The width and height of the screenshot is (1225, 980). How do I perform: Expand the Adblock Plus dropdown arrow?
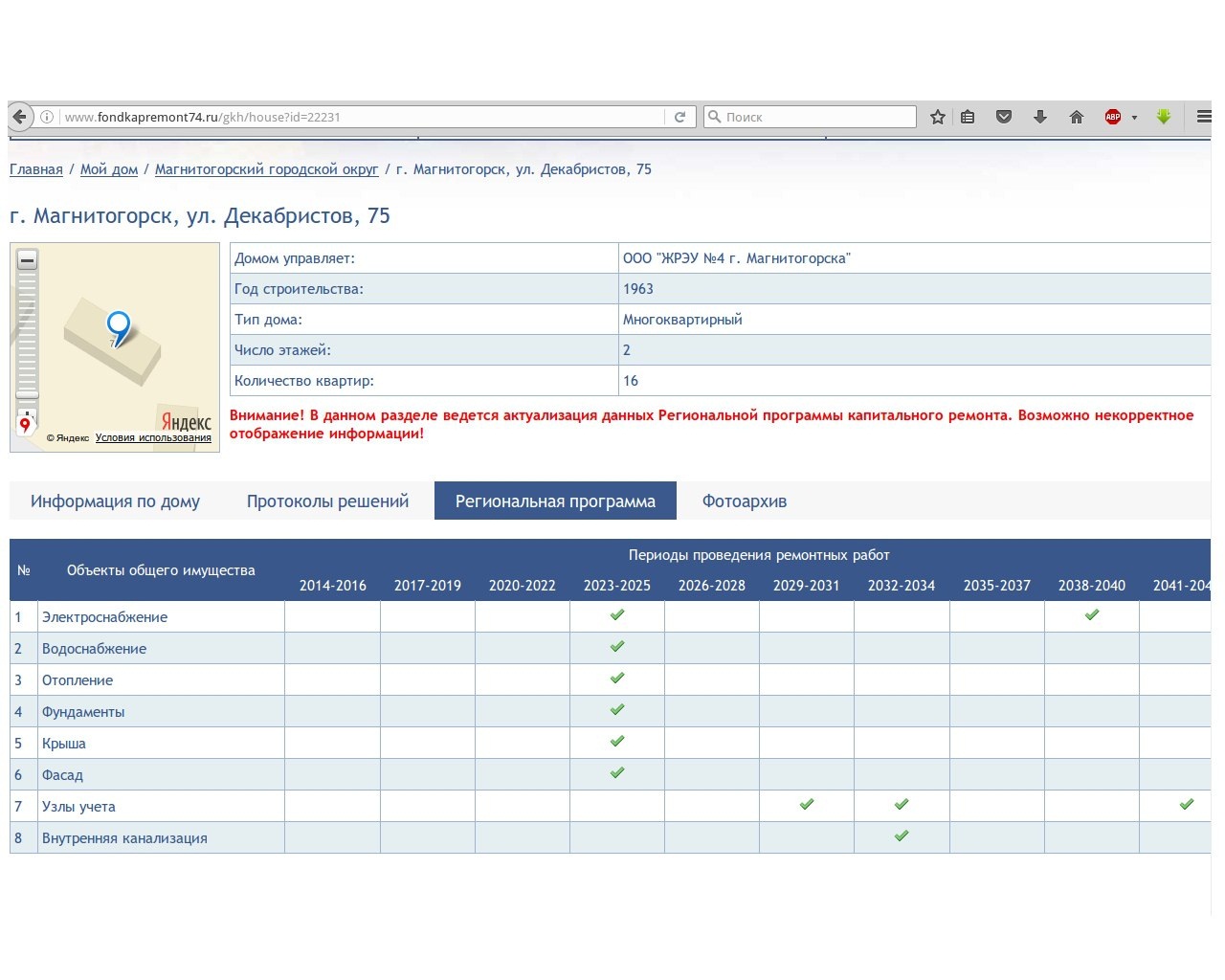pyautogui.click(x=1135, y=118)
